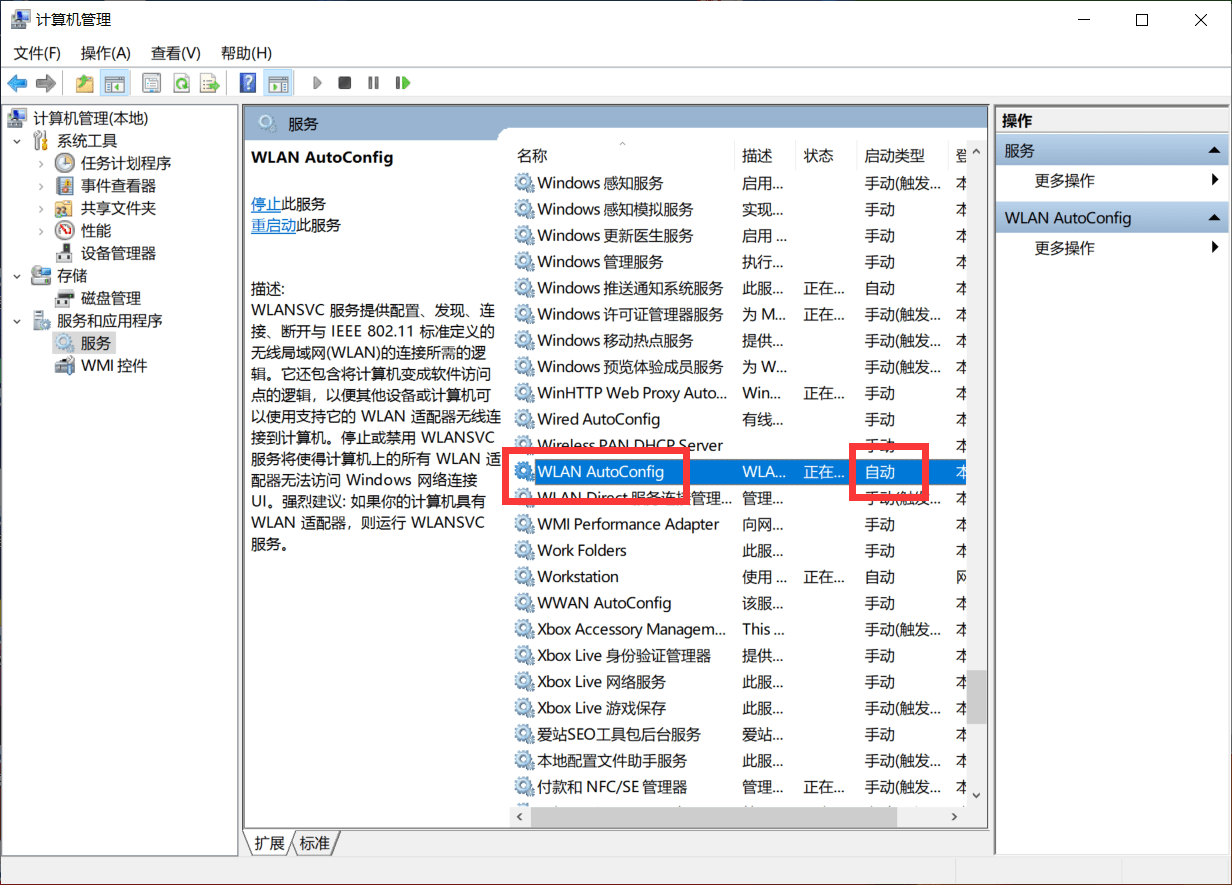This screenshot has width=1232, height=885.
Task: Click the stop service square icon
Action: pos(344,82)
